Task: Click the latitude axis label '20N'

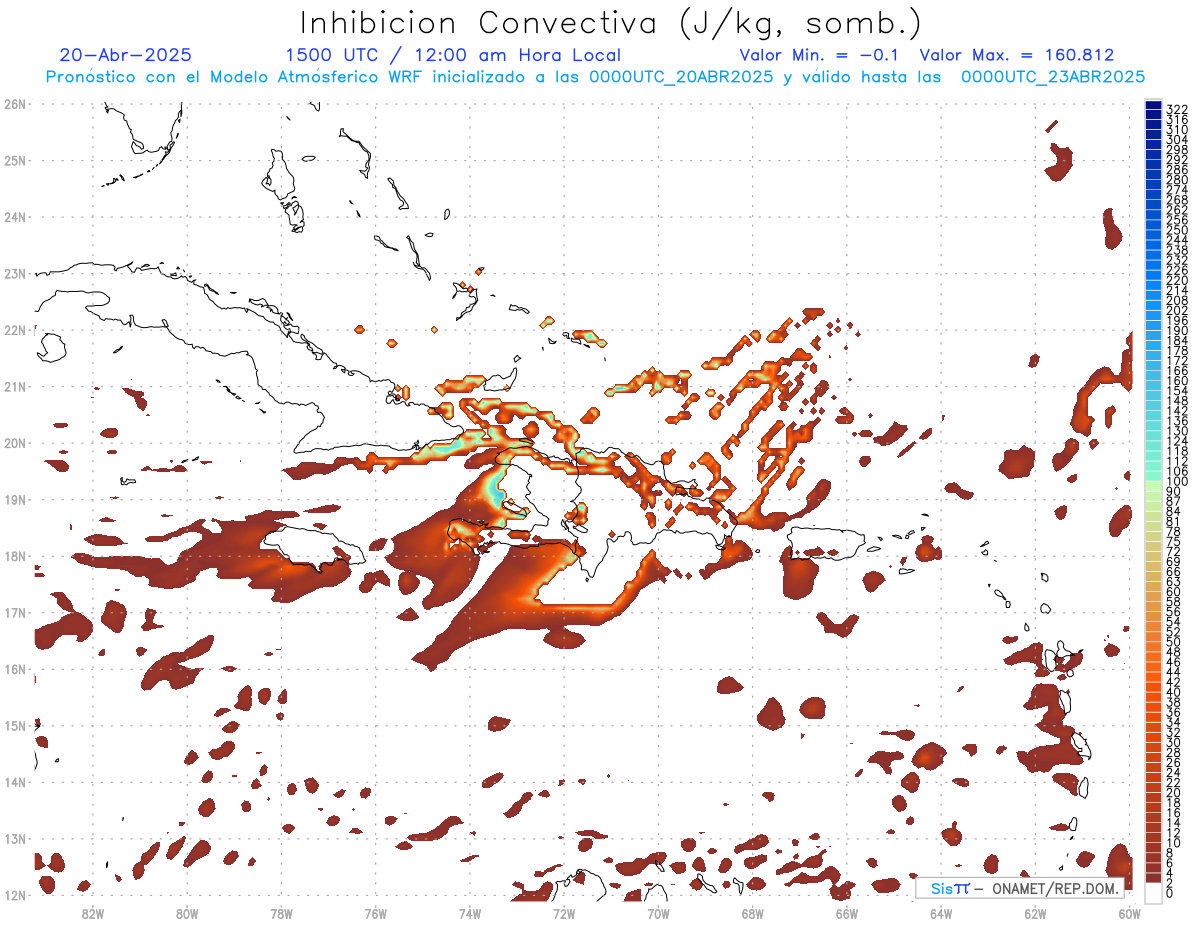Action: 14,443
